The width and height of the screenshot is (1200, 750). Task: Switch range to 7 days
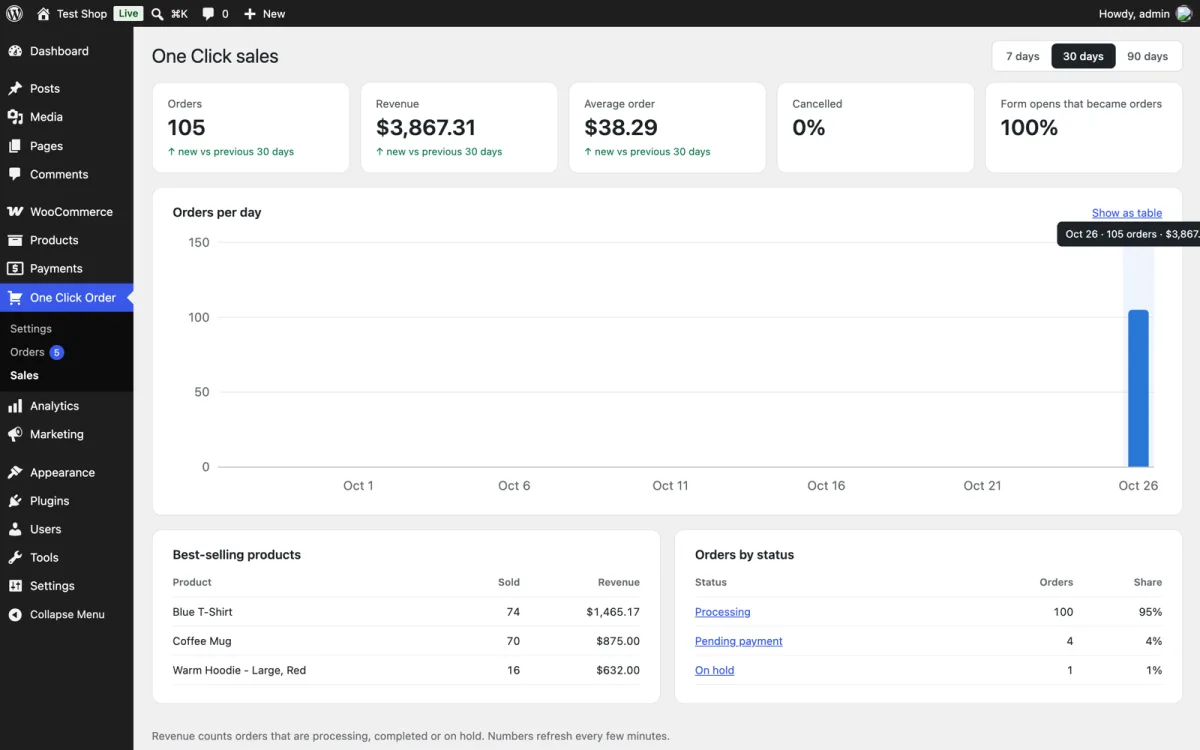pos(1022,56)
